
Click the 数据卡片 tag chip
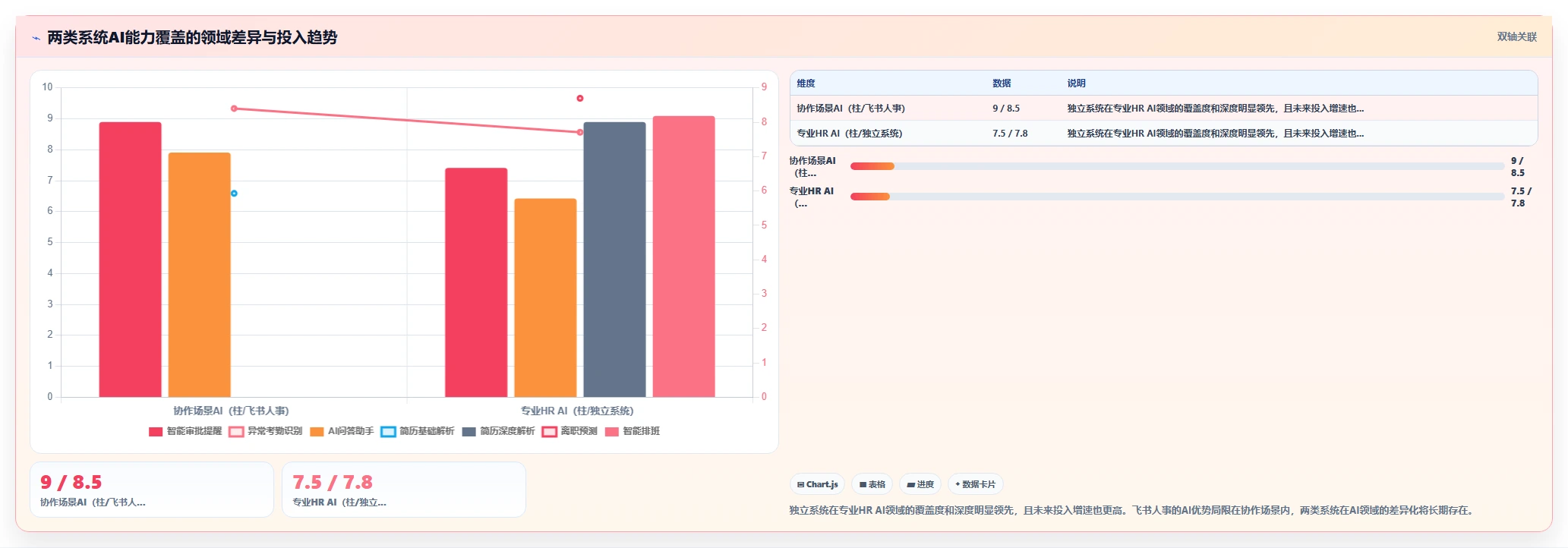[x=976, y=484]
